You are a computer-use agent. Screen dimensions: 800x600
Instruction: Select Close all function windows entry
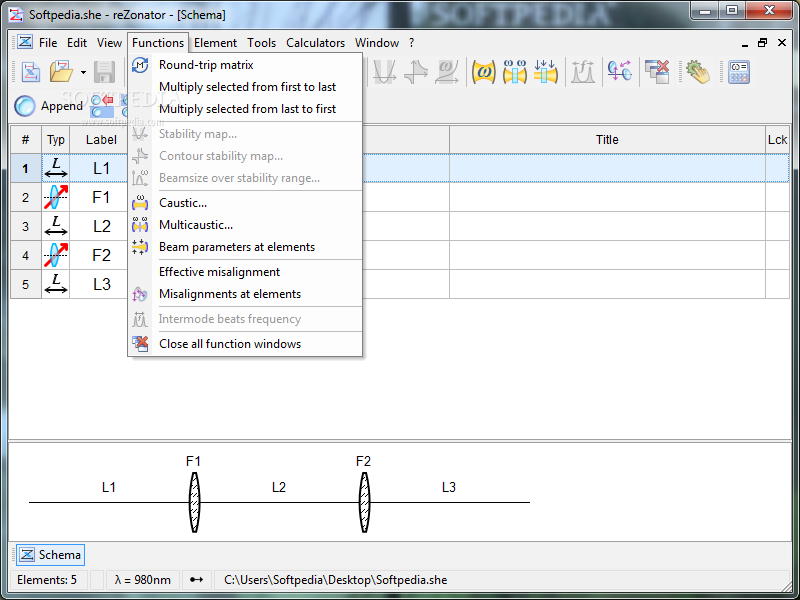coord(245,344)
